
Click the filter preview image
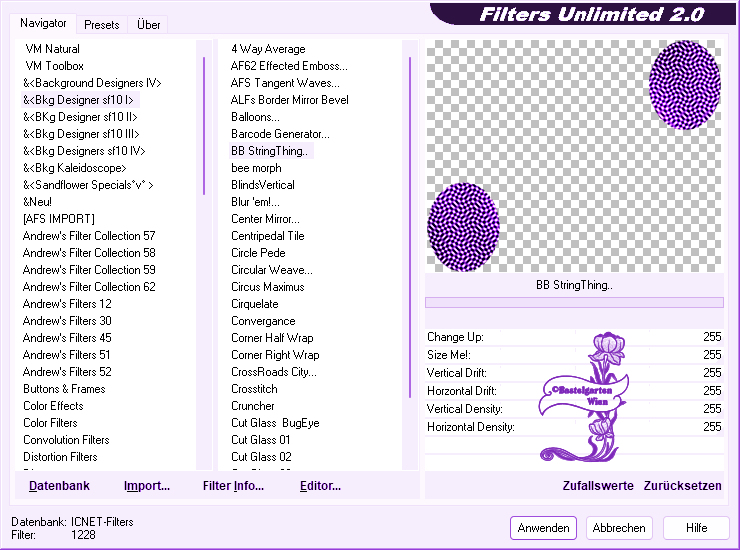point(573,155)
